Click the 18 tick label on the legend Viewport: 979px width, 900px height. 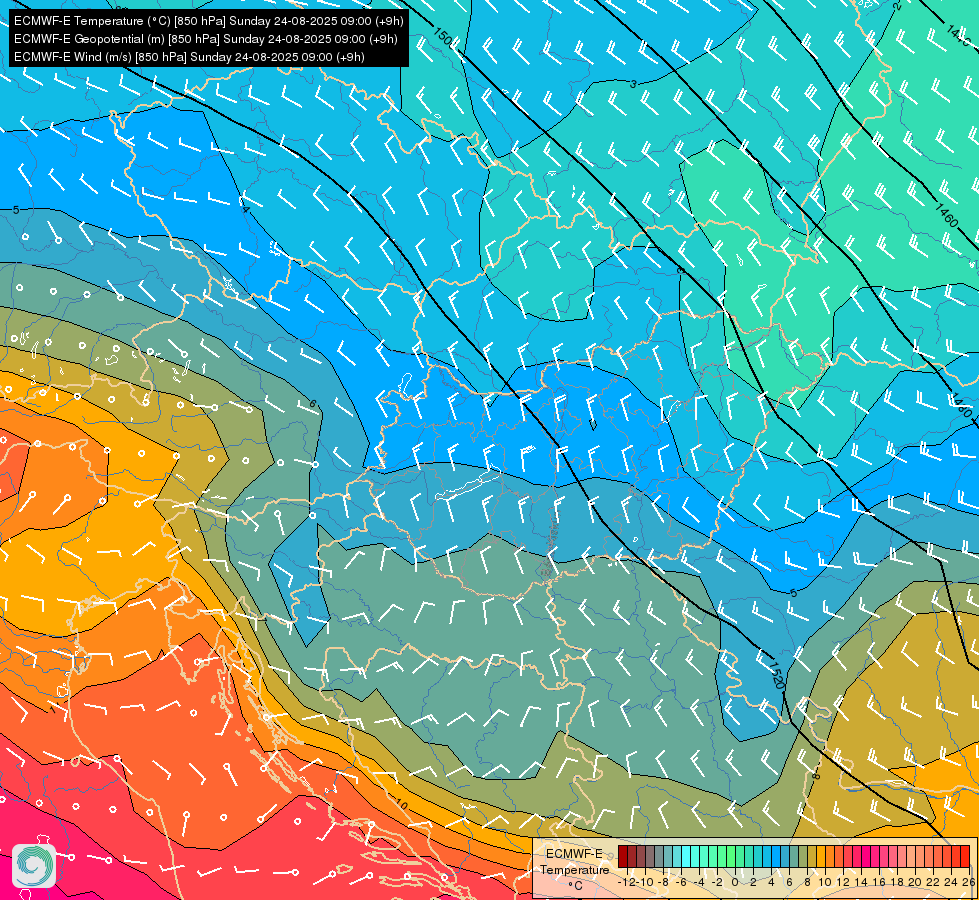point(897,882)
